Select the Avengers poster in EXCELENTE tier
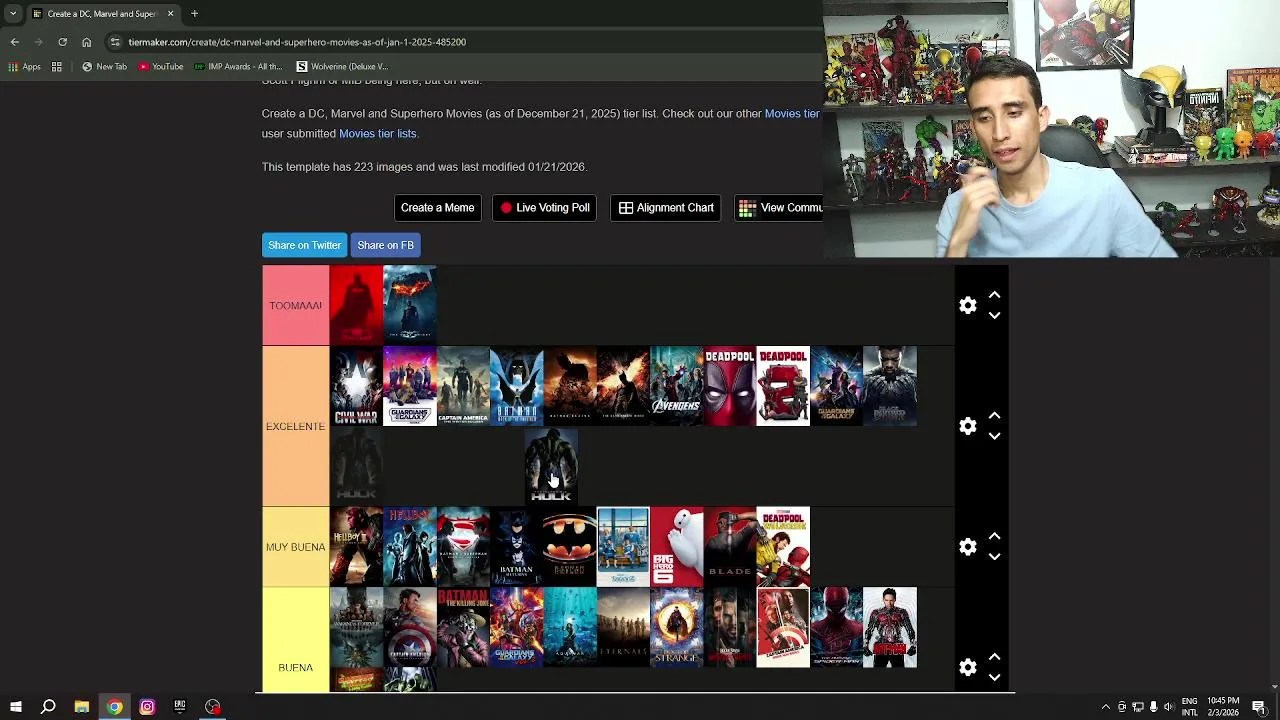 tap(676, 386)
